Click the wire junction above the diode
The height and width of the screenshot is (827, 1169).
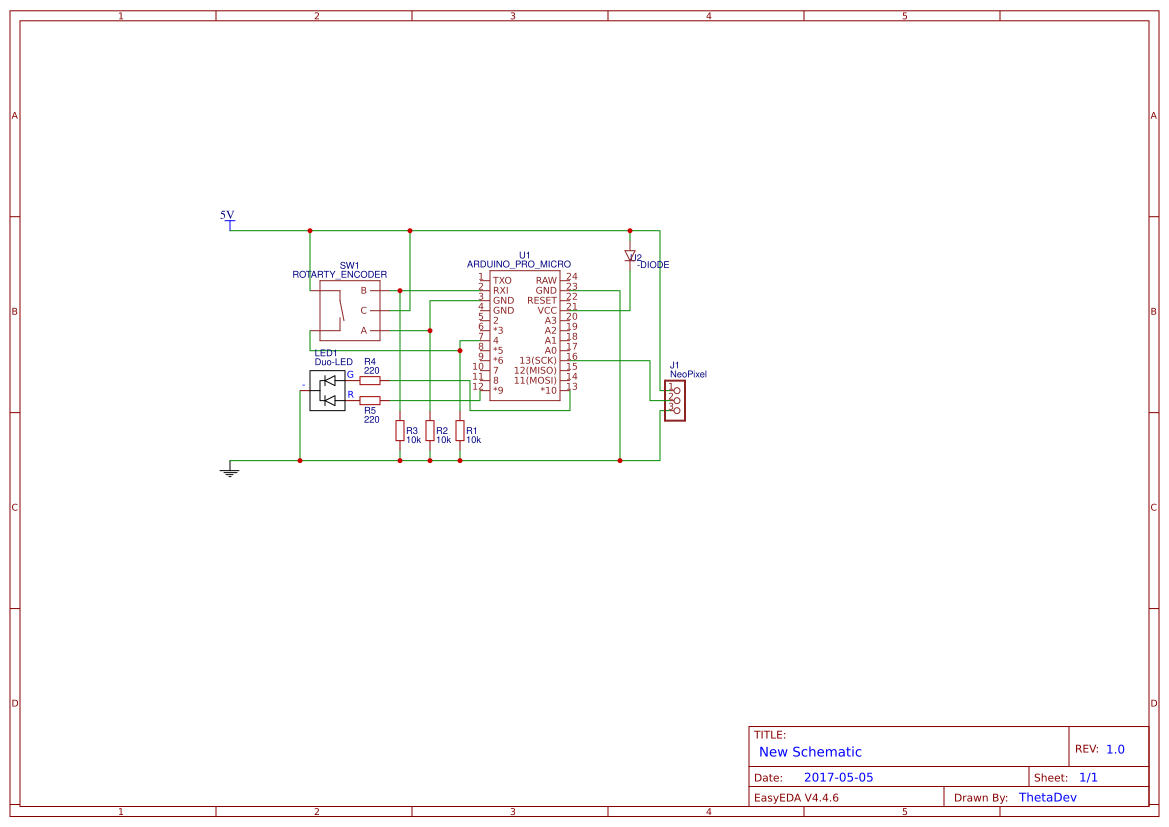tap(630, 230)
